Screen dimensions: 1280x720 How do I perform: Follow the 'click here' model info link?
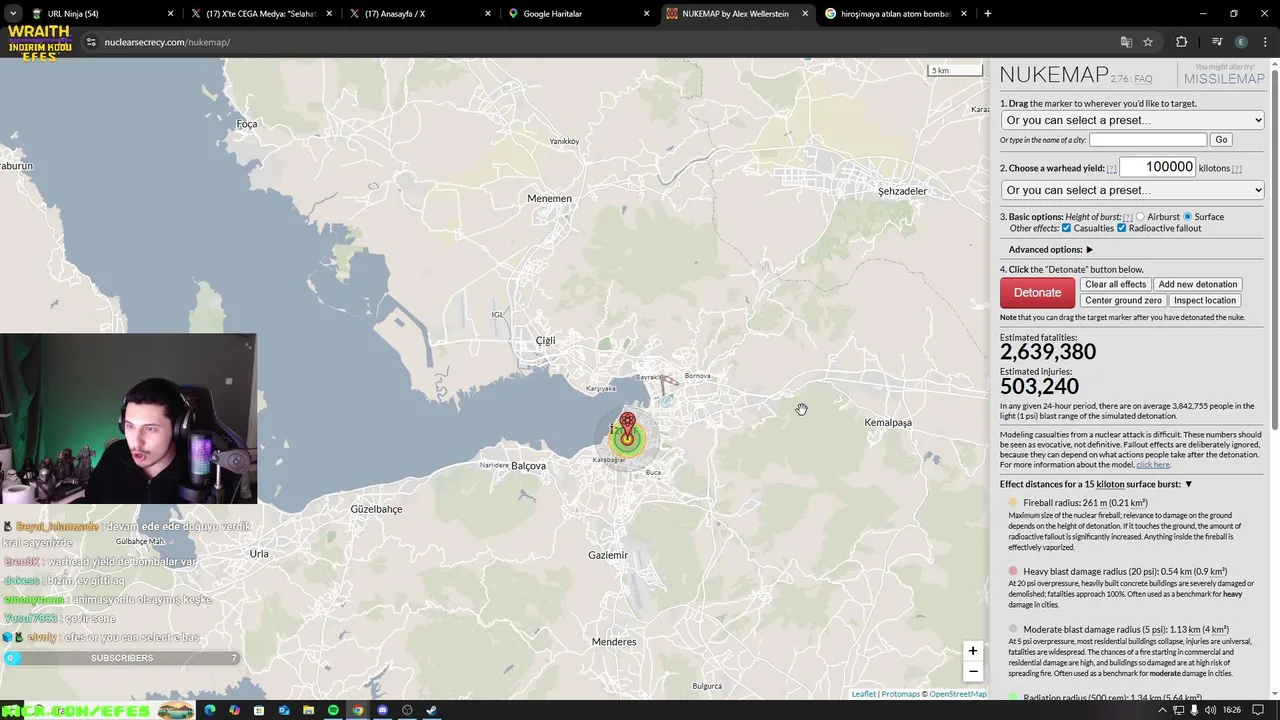(1152, 465)
